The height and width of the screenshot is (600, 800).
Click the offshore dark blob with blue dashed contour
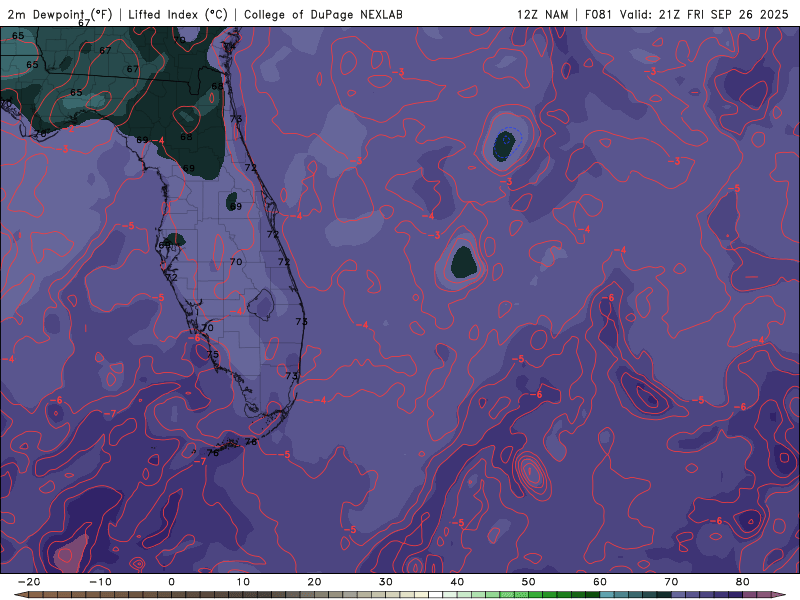pos(504,145)
